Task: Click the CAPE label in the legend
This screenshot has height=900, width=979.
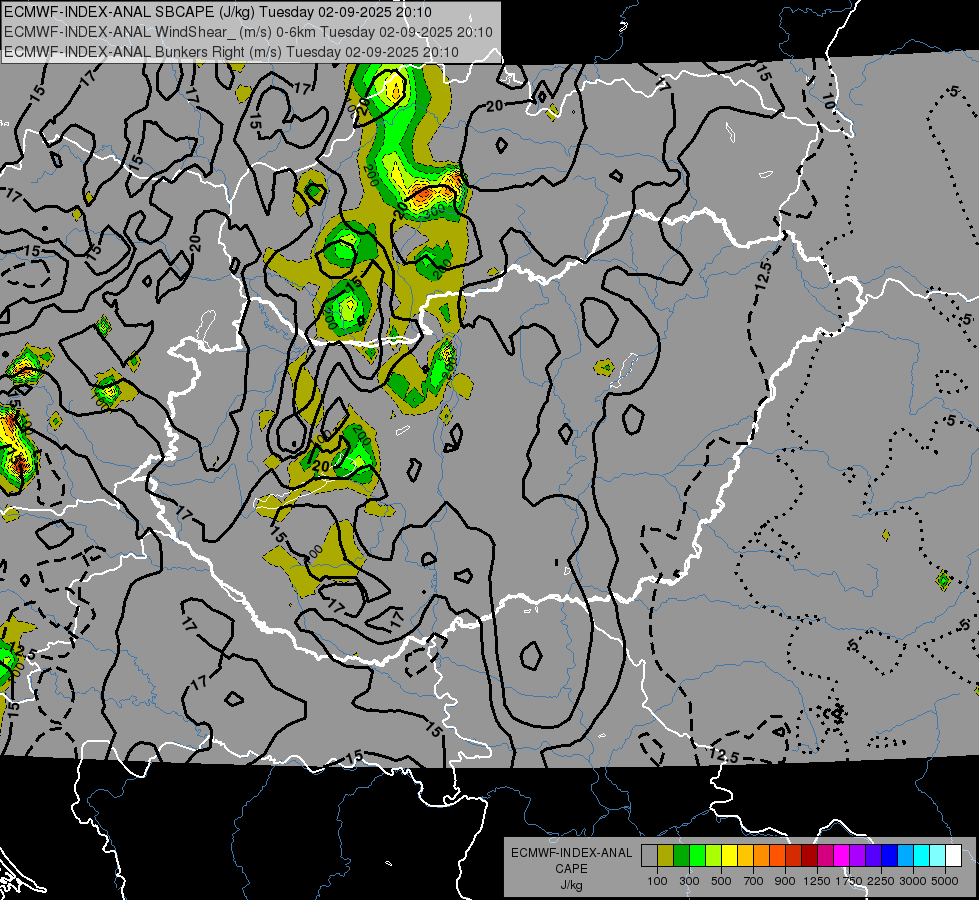Action: (x=571, y=869)
